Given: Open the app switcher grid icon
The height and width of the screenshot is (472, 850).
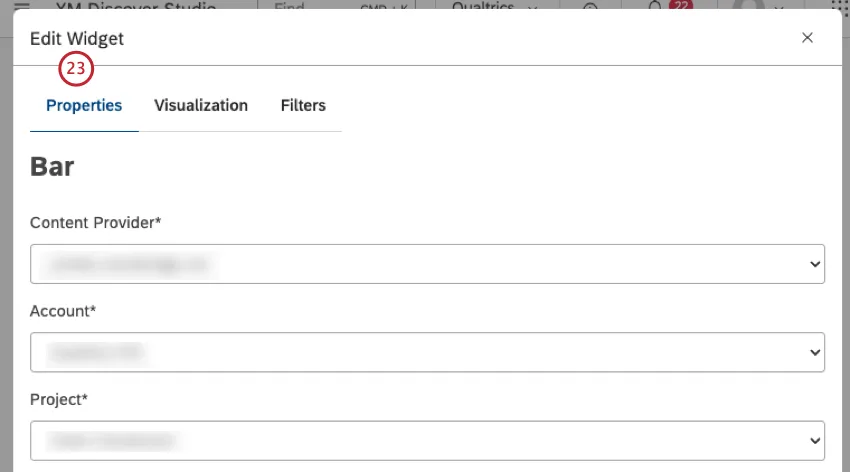Looking at the screenshot, I should coord(840,6).
